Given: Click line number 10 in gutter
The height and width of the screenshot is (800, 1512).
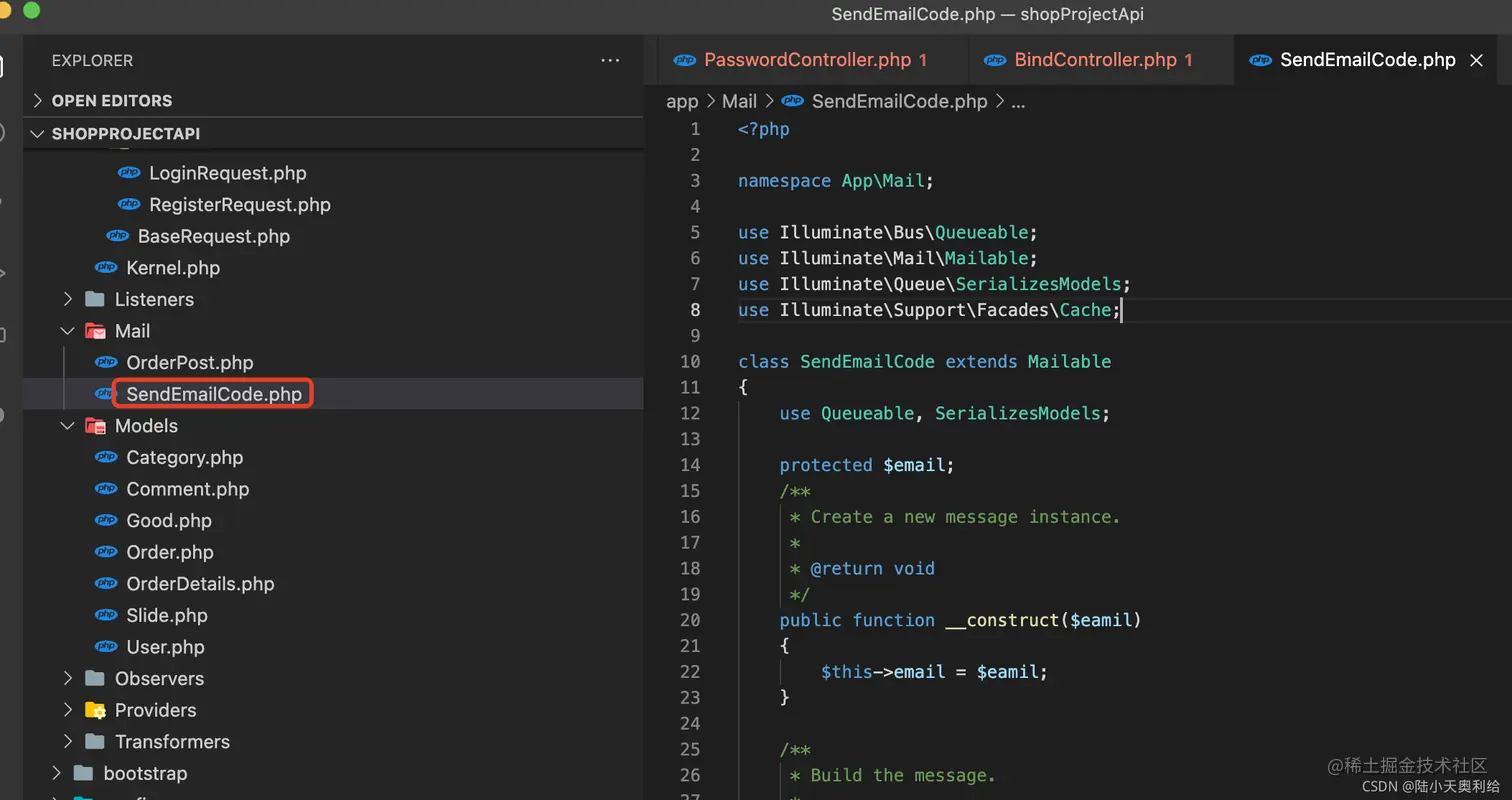Looking at the screenshot, I should coord(690,362).
